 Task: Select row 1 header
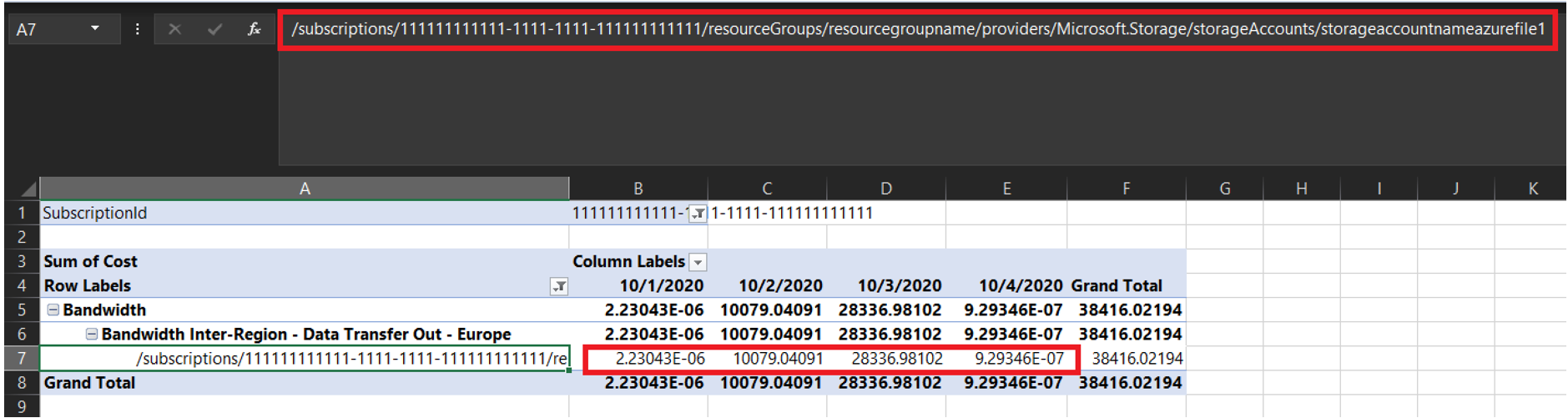[22, 213]
